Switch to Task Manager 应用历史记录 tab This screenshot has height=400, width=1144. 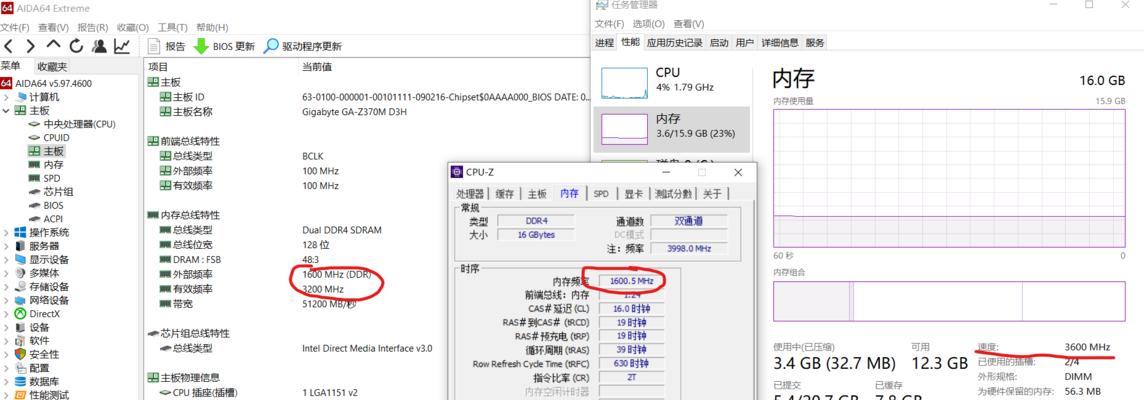(675, 42)
